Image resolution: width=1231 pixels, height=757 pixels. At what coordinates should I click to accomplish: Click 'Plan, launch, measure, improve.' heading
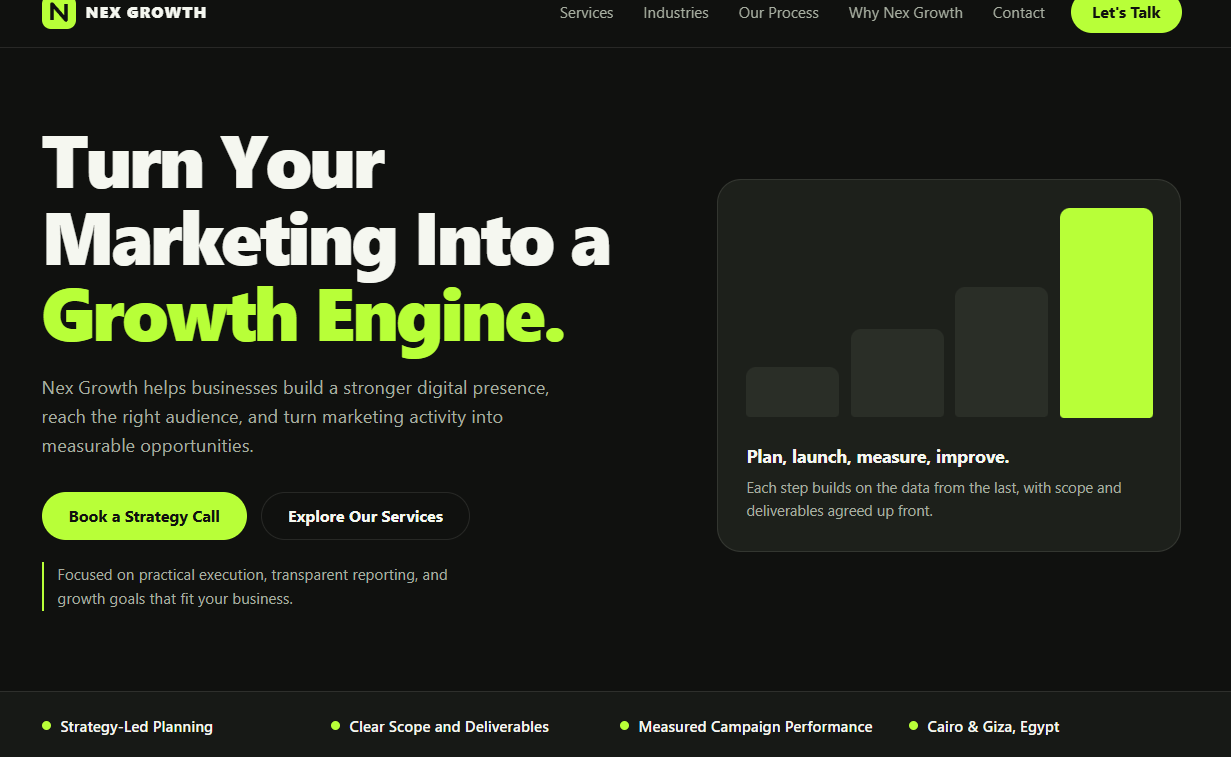click(x=878, y=457)
